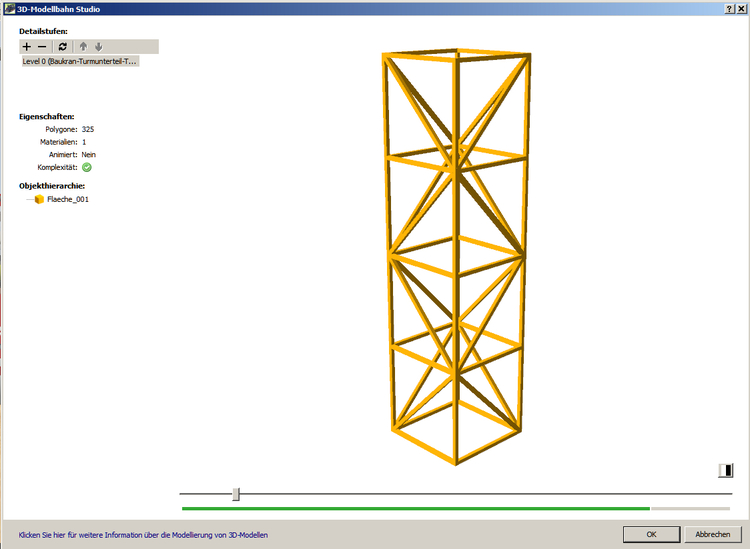Toggle the preview background color button

pos(726,470)
